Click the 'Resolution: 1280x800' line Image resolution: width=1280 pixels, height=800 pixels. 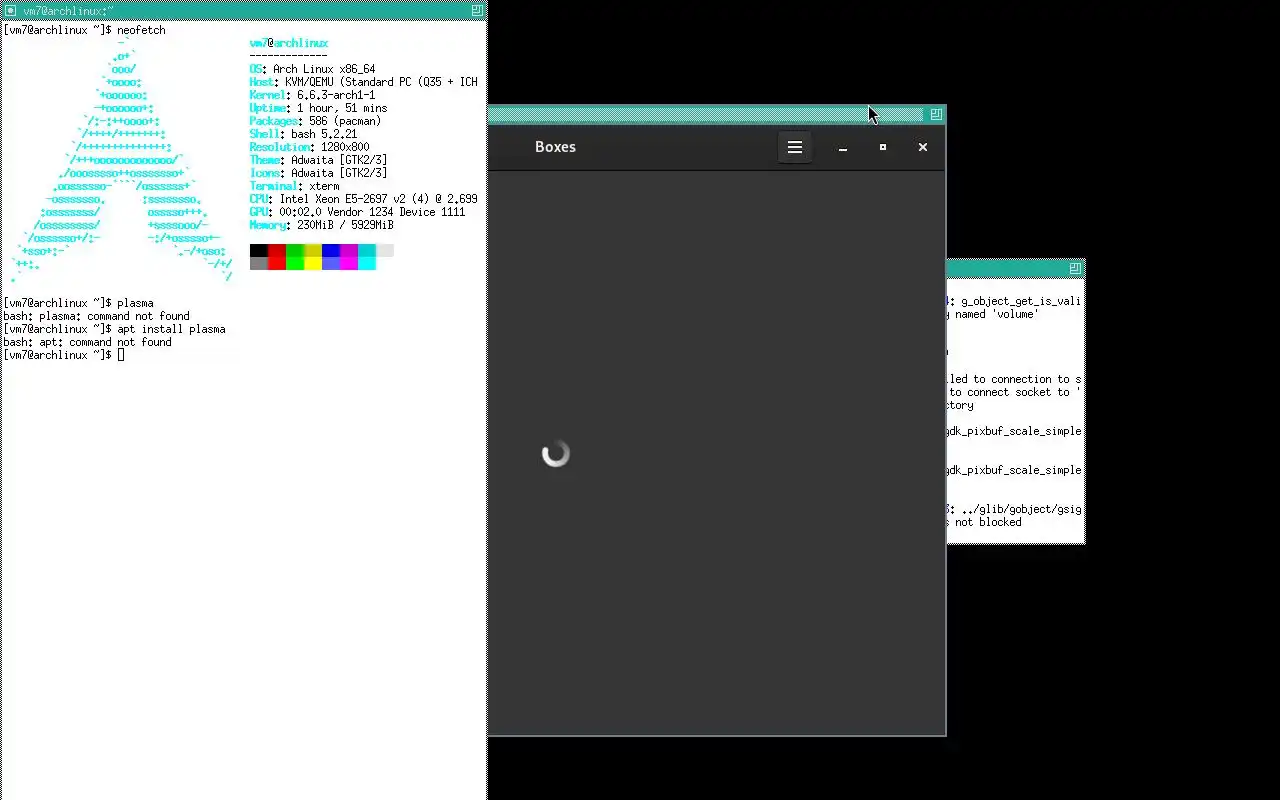pyautogui.click(x=309, y=147)
